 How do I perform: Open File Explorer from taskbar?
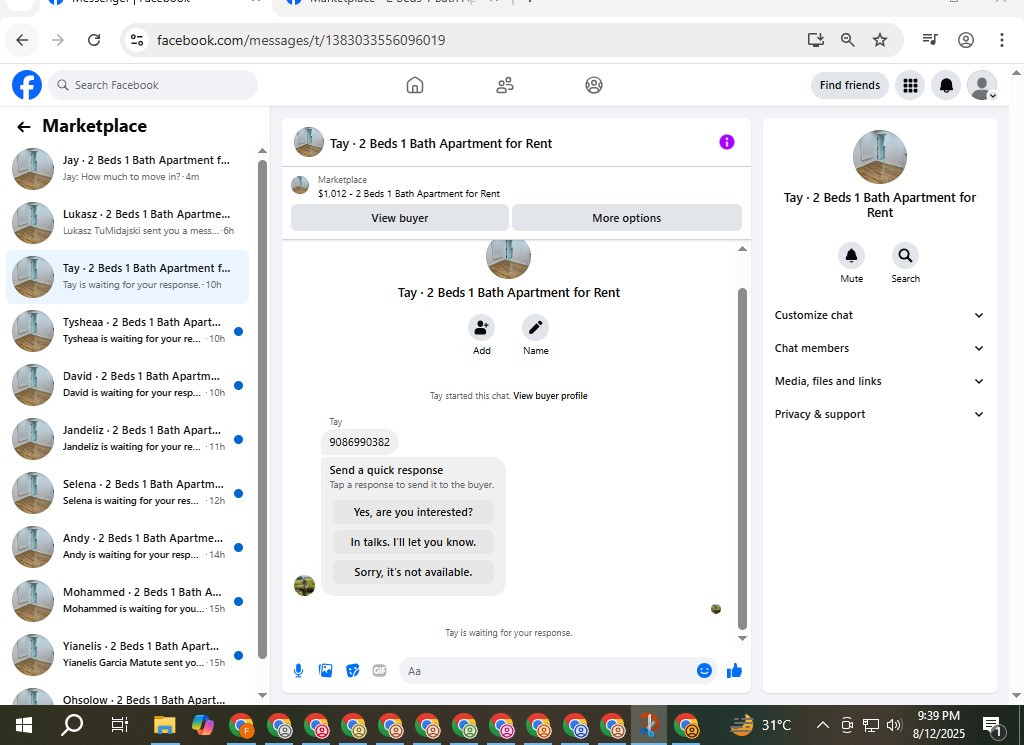tap(165, 725)
